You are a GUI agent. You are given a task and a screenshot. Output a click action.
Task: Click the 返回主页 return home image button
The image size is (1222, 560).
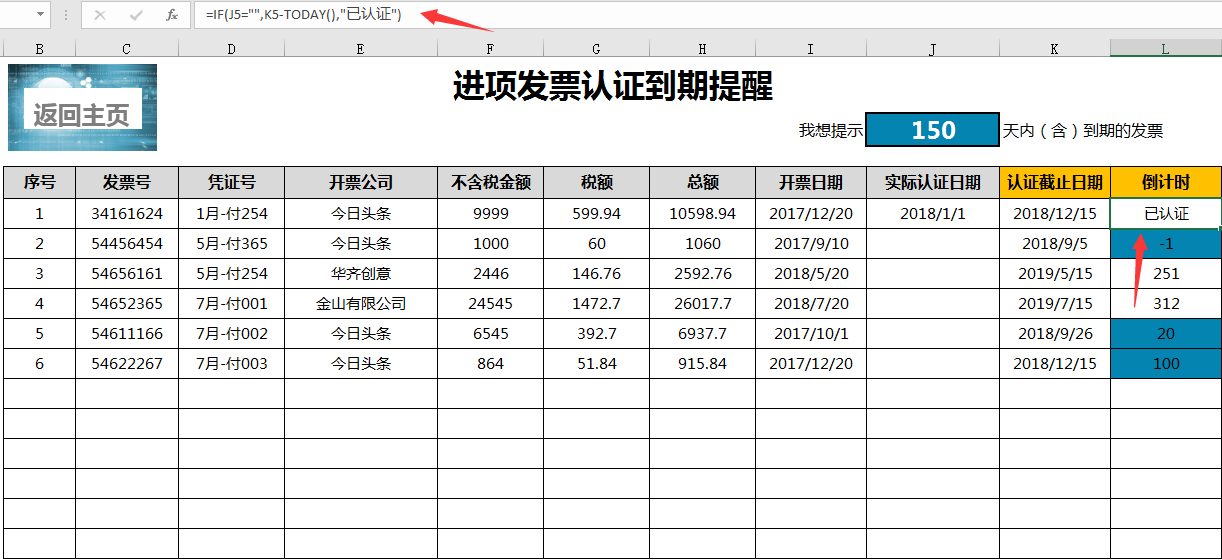point(82,107)
